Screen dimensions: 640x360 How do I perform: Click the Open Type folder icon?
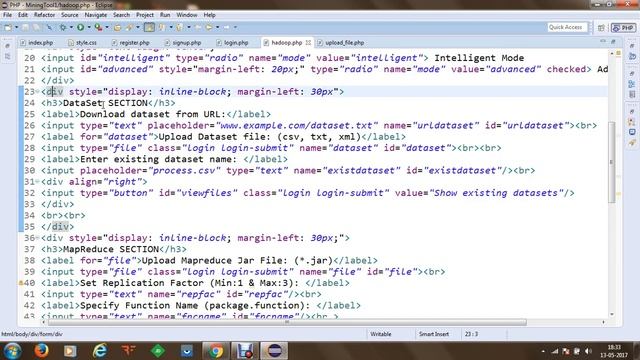117,27
